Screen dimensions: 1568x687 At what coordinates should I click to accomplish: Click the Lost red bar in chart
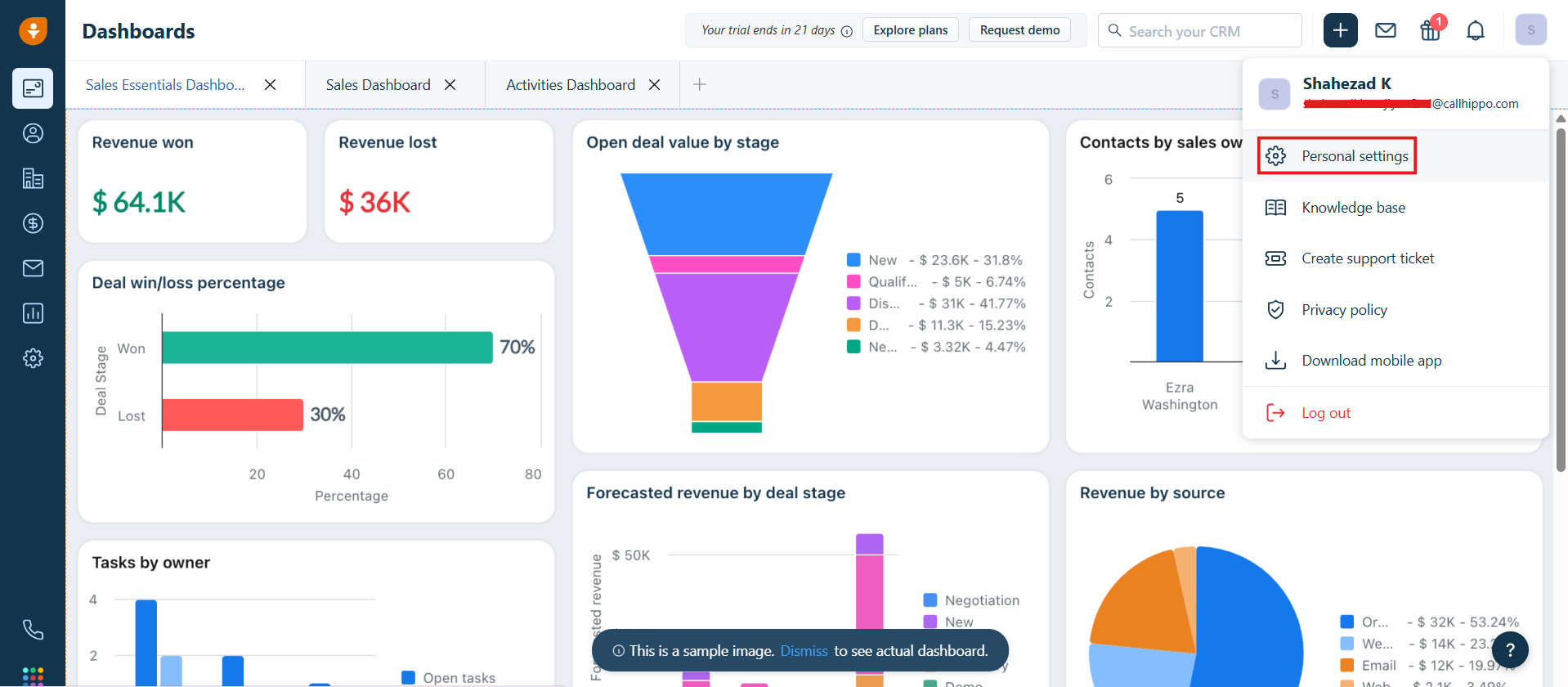(232, 415)
